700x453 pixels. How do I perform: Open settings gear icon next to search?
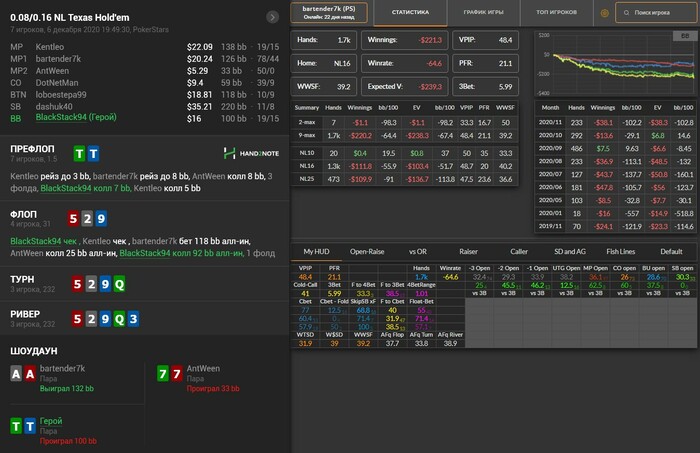pos(604,13)
